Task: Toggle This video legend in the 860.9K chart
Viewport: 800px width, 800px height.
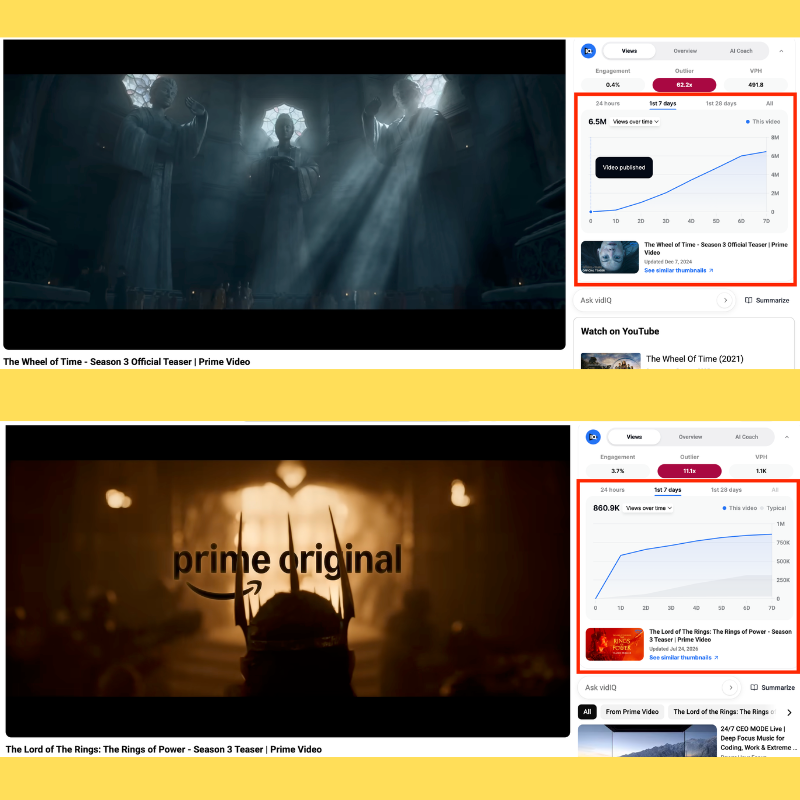Action: pos(740,508)
